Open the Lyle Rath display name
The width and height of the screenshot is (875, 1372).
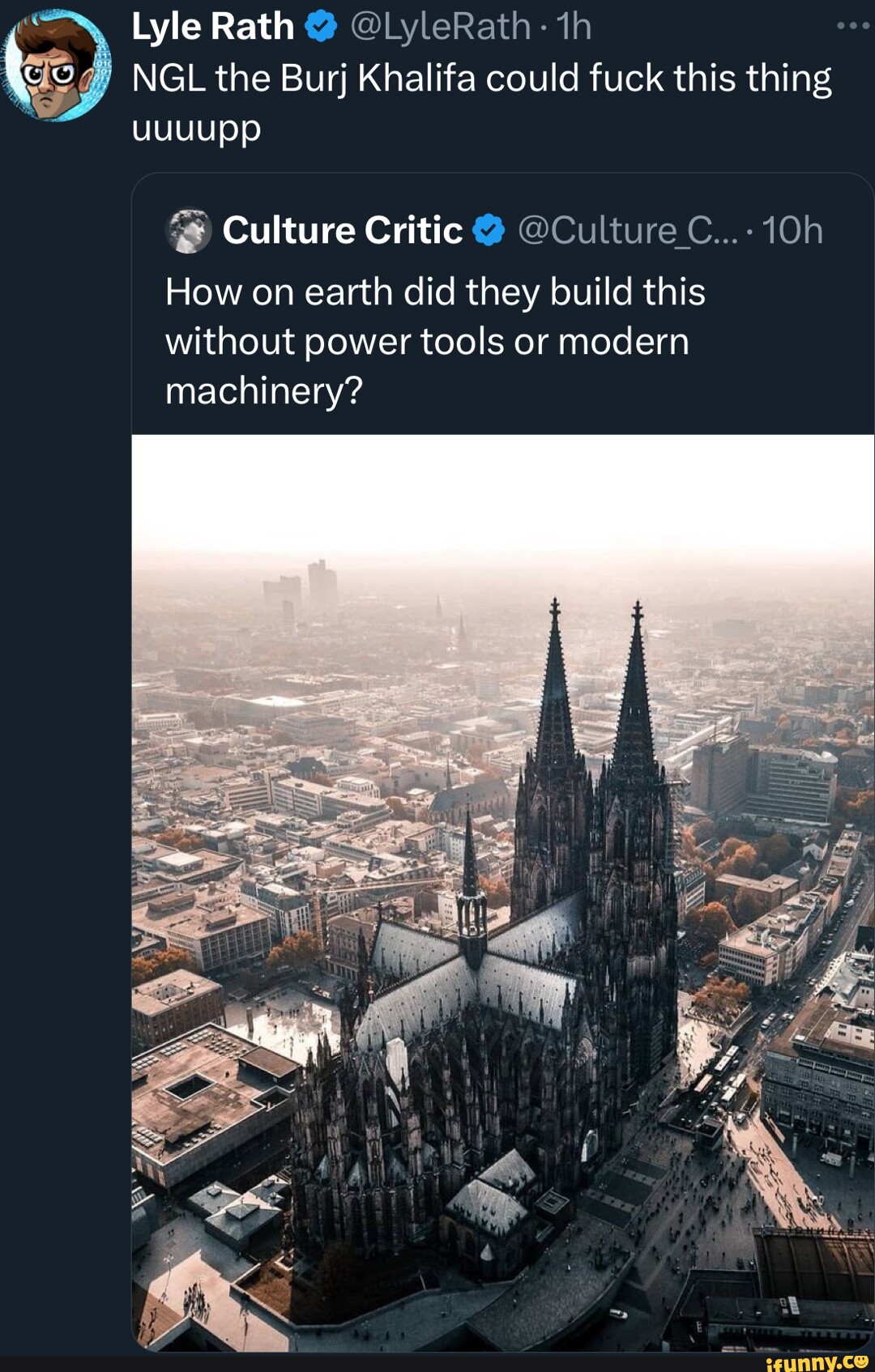(x=212, y=27)
